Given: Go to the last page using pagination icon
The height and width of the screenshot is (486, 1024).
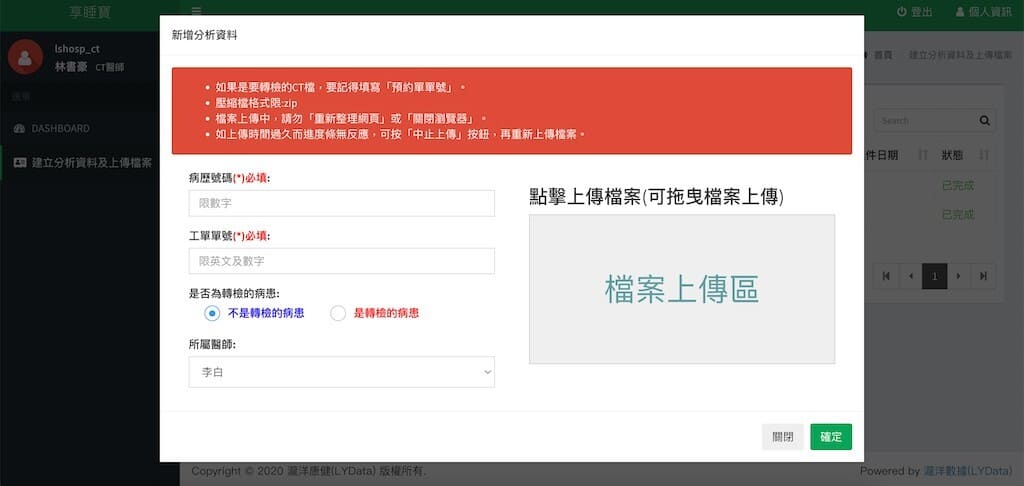Looking at the screenshot, I should point(984,276).
